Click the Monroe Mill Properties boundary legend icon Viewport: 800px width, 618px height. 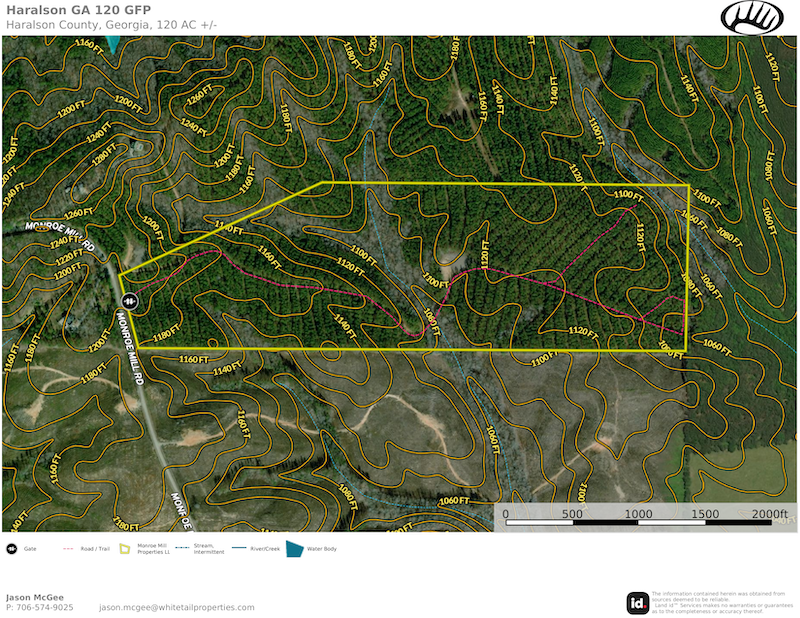click(x=124, y=549)
